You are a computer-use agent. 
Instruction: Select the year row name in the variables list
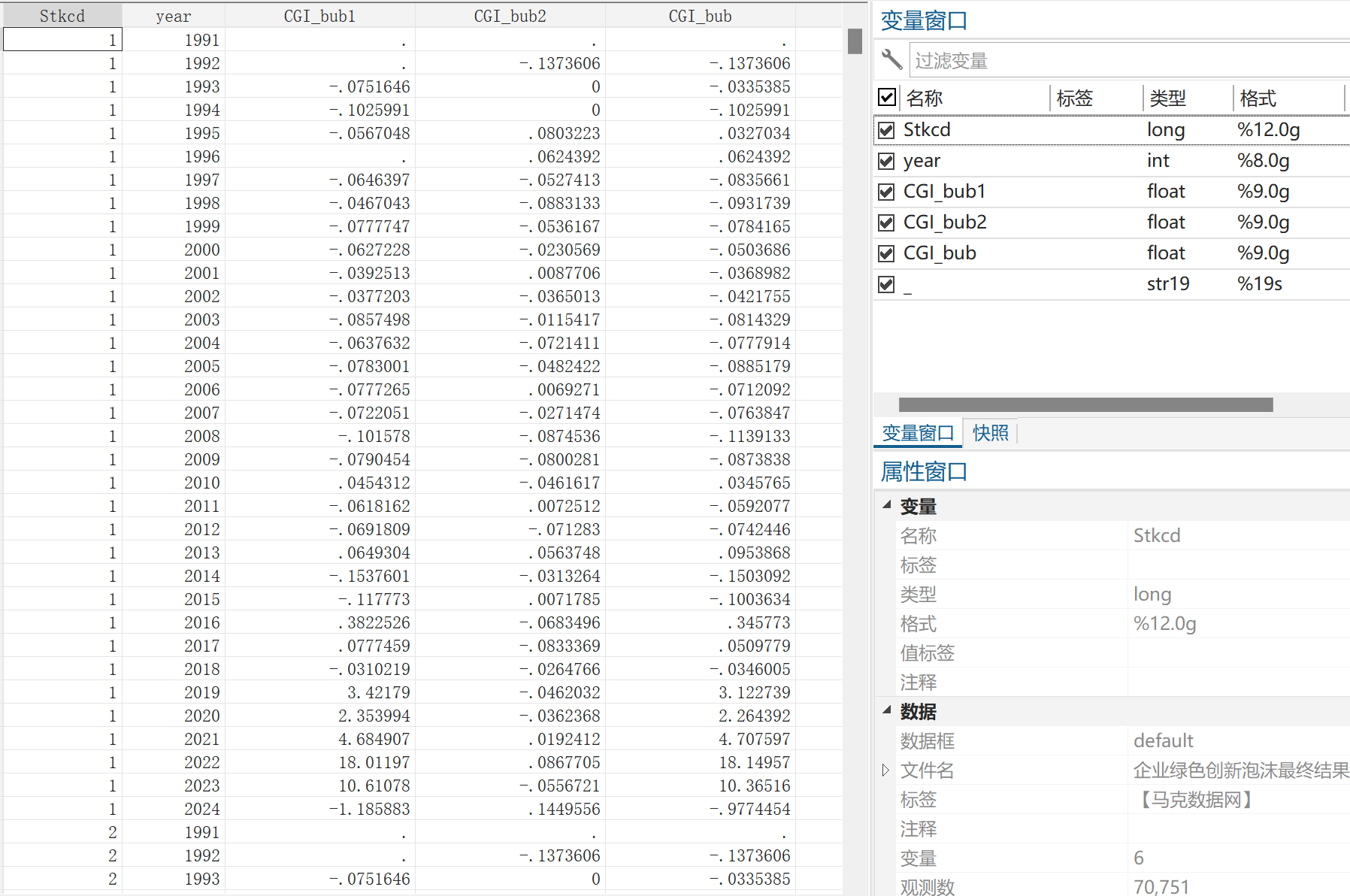(x=922, y=161)
